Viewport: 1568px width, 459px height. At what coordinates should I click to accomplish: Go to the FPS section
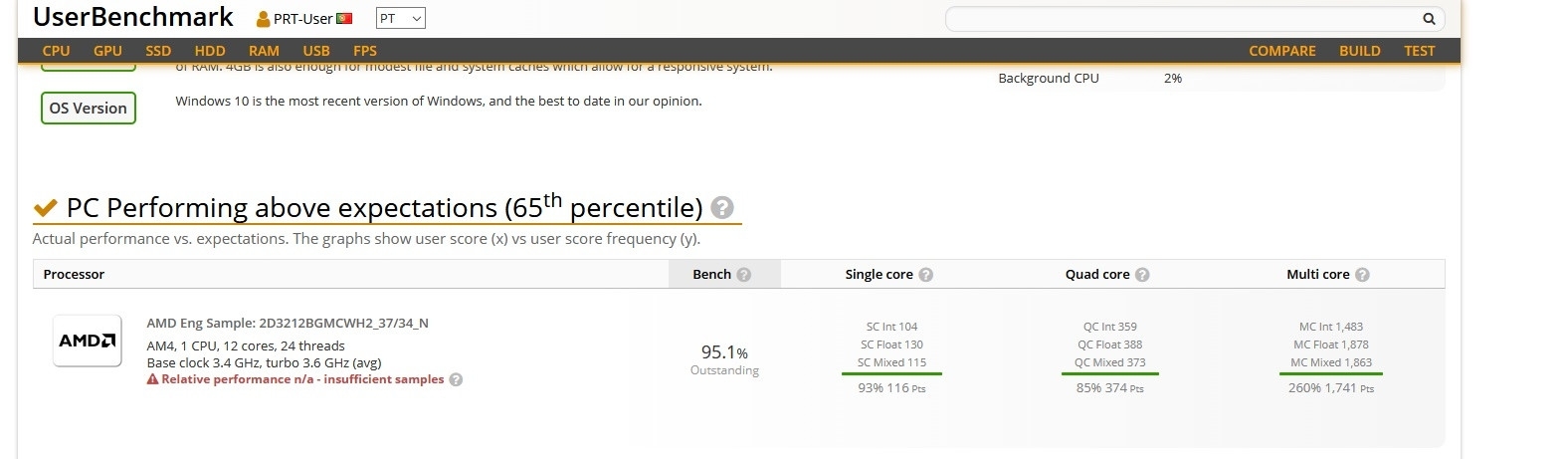(365, 51)
